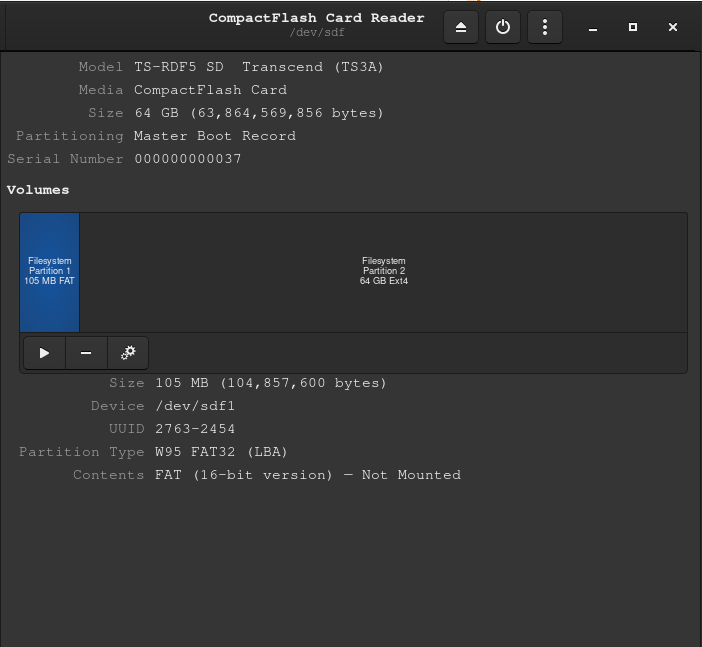Maximize the Disks window
The width and height of the screenshot is (702, 647).
[633, 28]
